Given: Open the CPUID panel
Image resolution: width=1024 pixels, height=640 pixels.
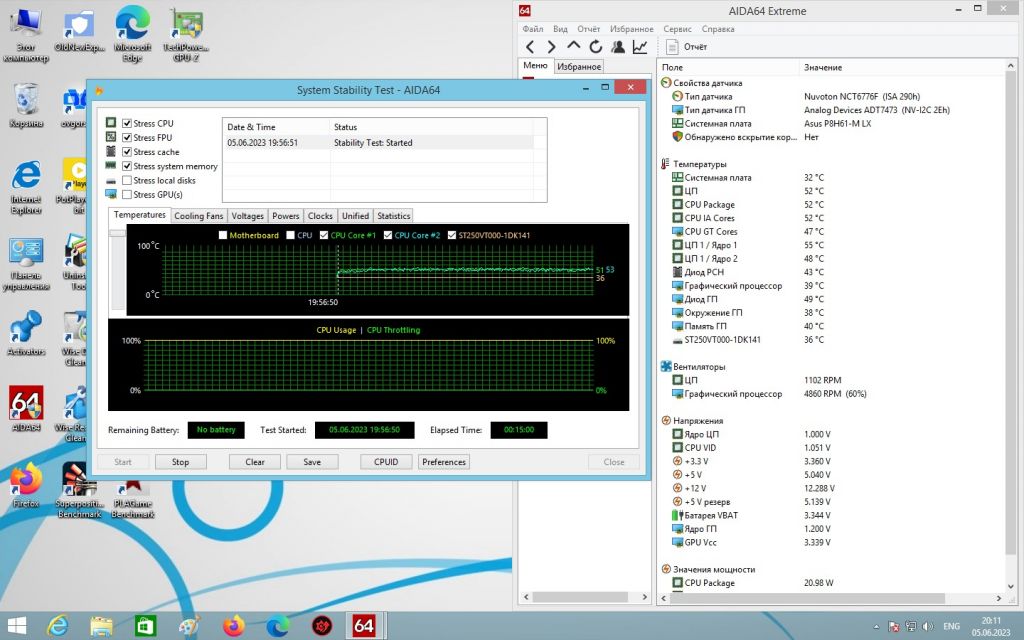Looking at the screenshot, I should 386,462.
